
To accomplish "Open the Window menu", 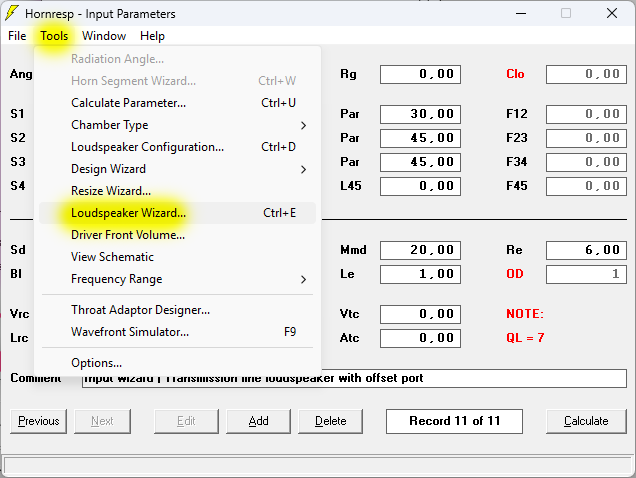I will click(x=104, y=36).
